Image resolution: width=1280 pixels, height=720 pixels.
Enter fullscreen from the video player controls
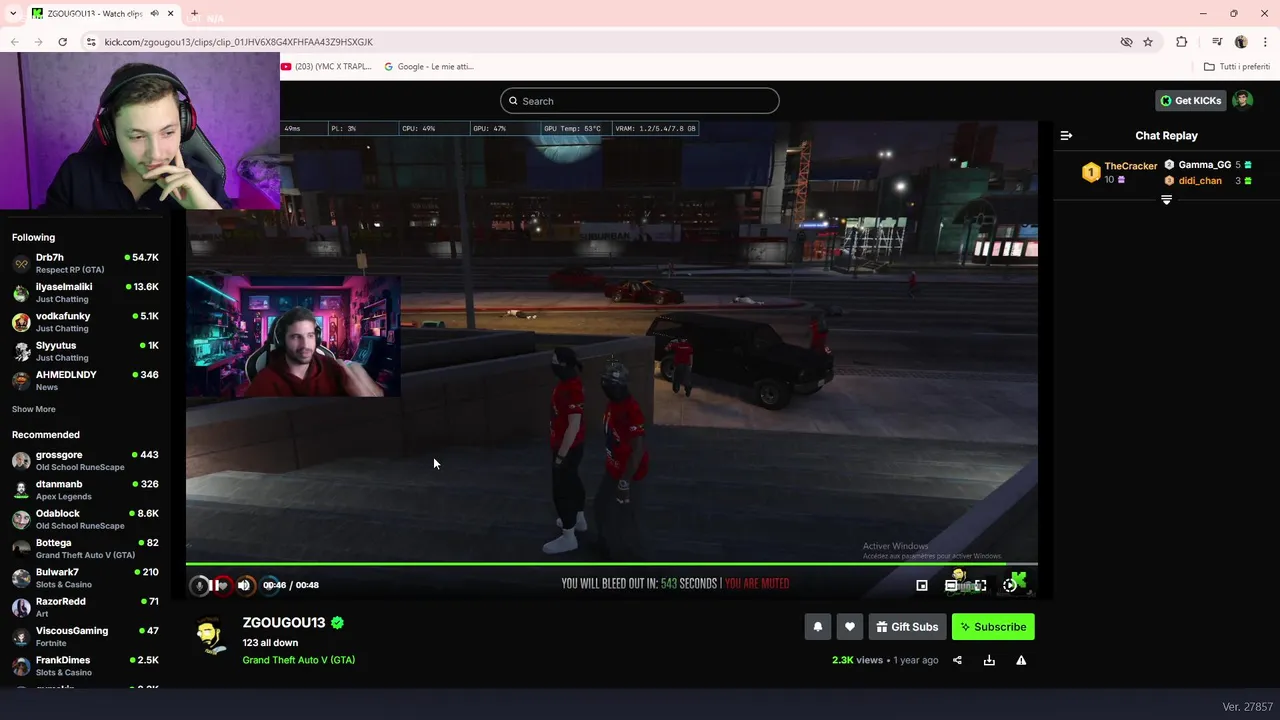tap(980, 585)
